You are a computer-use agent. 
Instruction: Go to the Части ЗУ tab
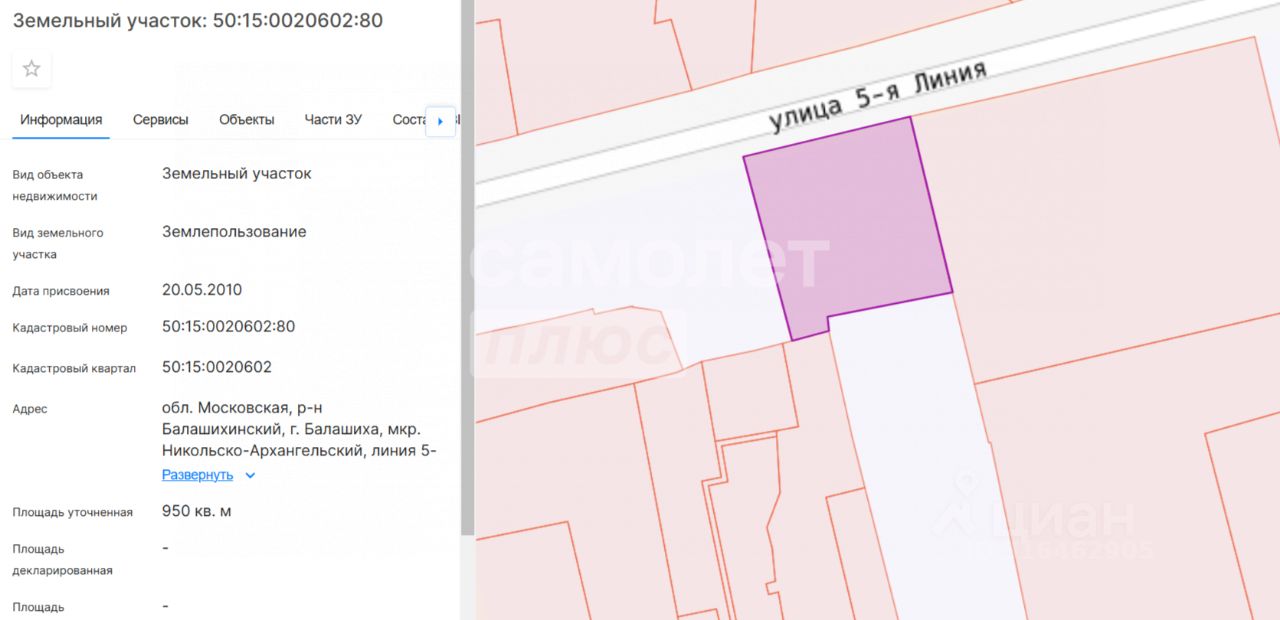333,120
